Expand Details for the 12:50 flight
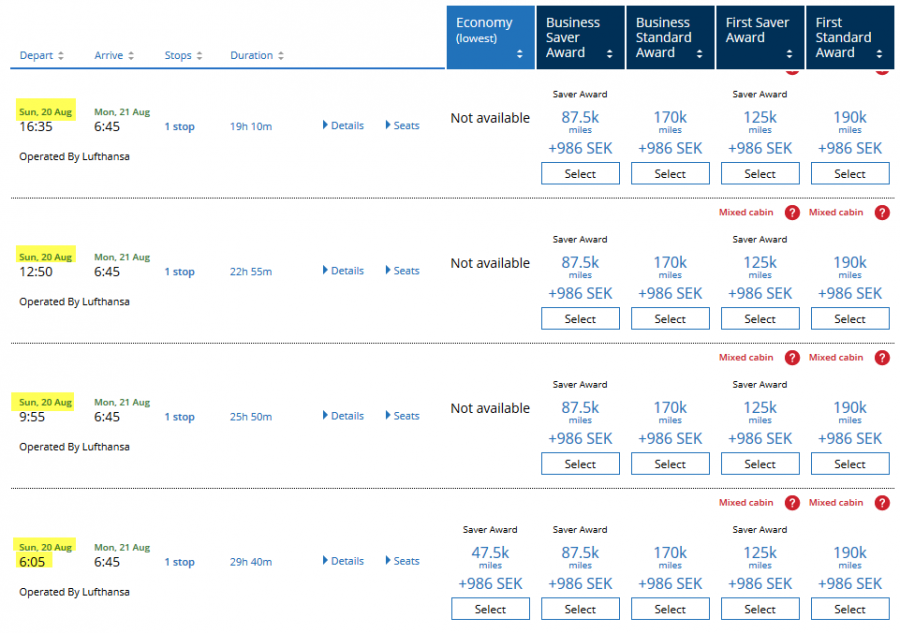 pos(343,271)
